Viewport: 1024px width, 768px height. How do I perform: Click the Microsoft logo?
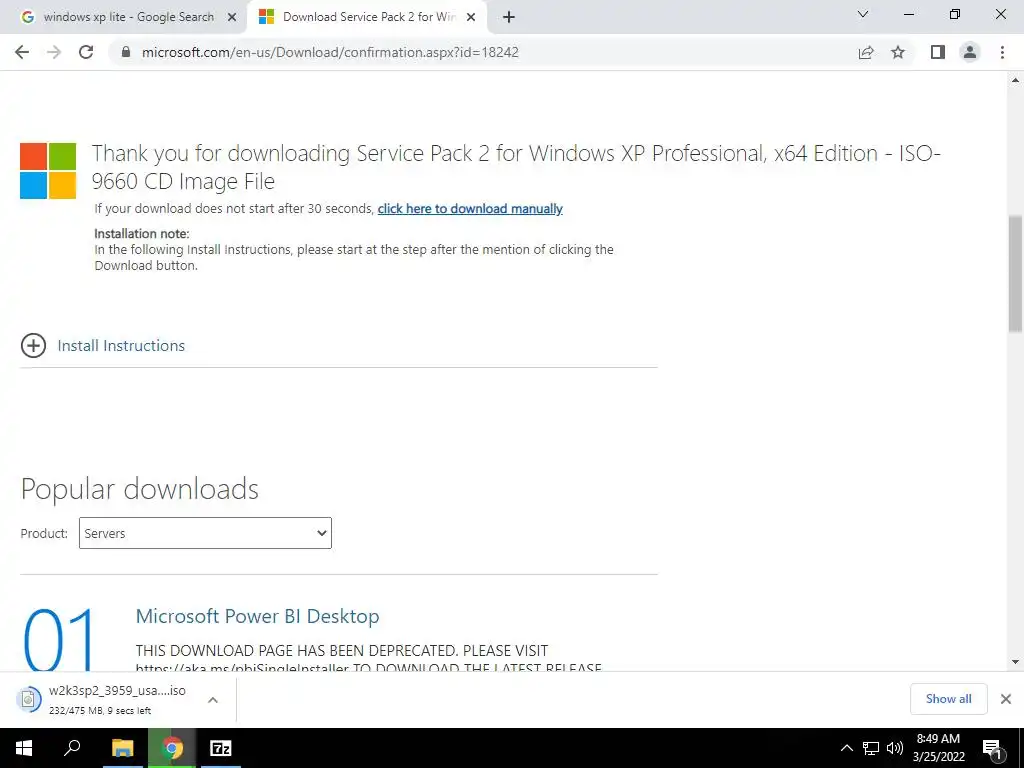[48, 170]
